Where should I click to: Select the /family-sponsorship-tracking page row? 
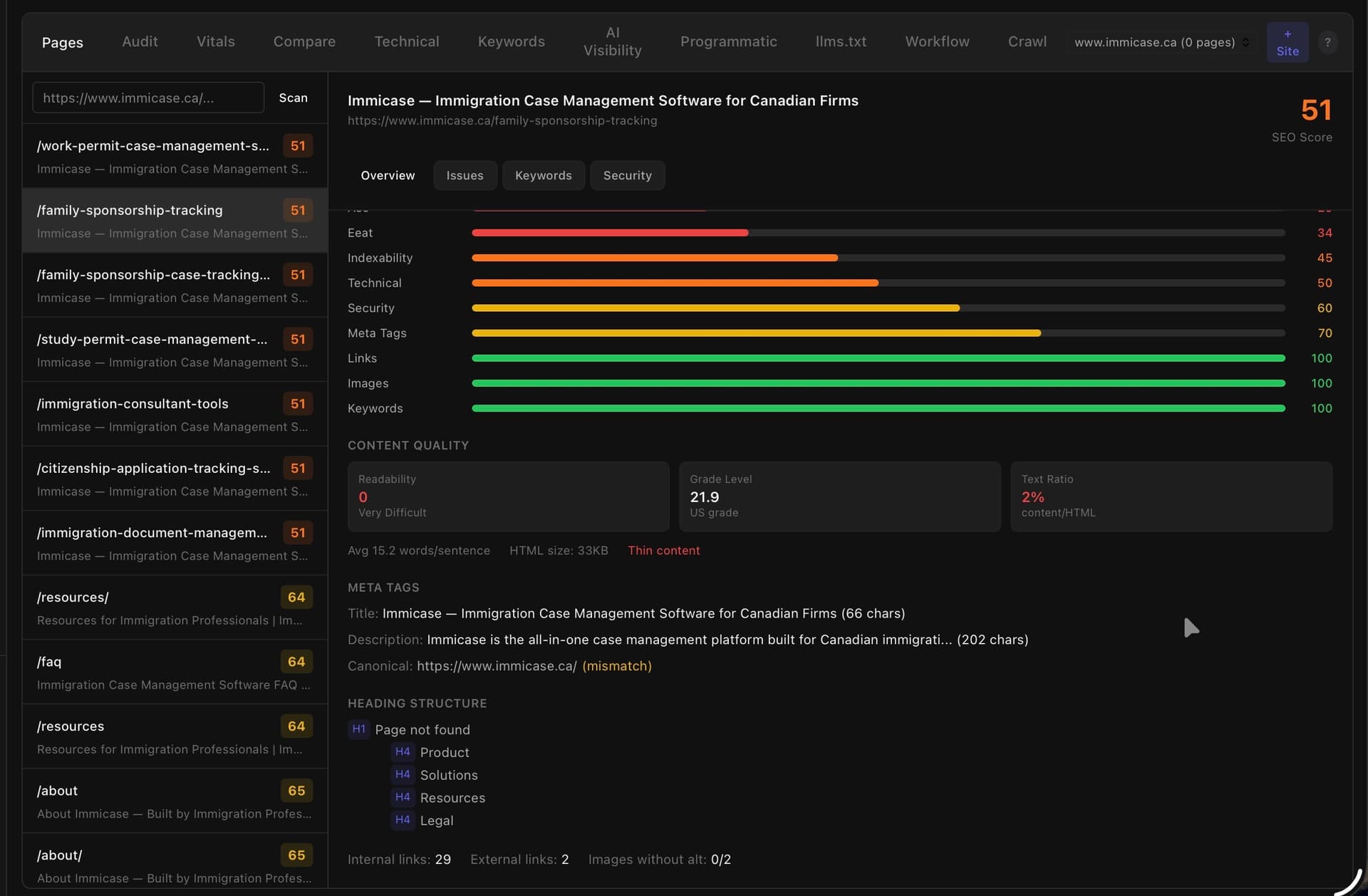(x=175, y=221)
